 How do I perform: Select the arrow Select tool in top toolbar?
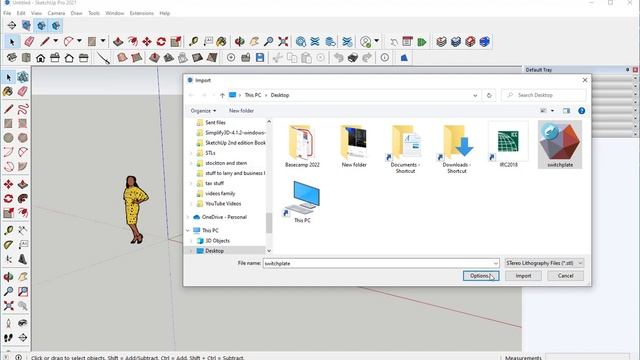tap(12, 42)
